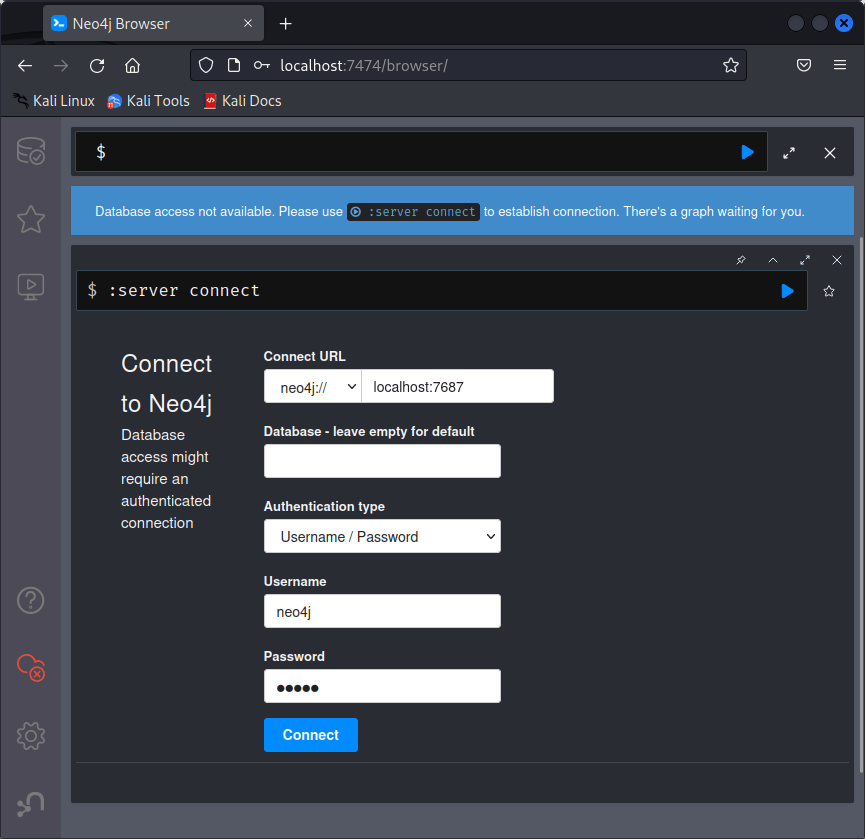Open the Authentication type dropdown
This screenshot has width=865, height=839.
click(x=382, y=537)
